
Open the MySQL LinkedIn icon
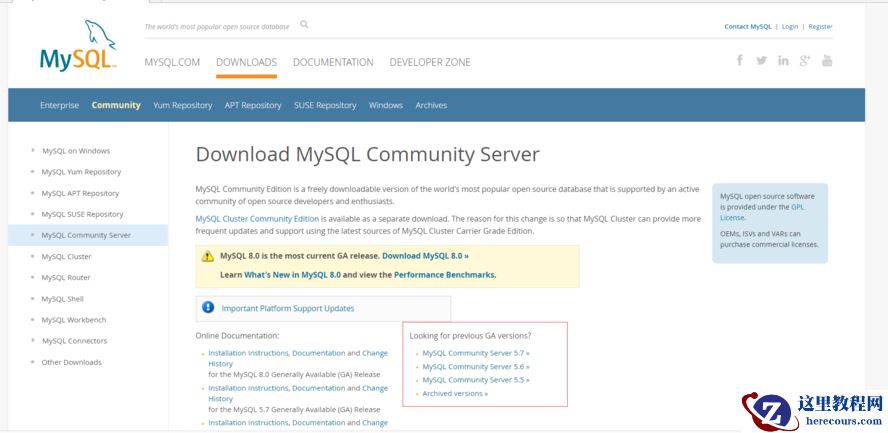[783, 61]
